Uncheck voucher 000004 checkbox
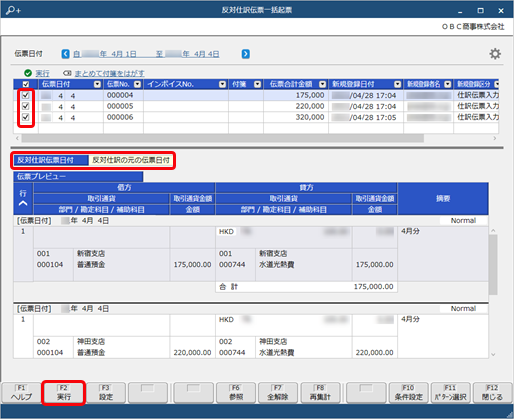The width and height of the screenshot is (514, 419). click(x=25, y=95)
